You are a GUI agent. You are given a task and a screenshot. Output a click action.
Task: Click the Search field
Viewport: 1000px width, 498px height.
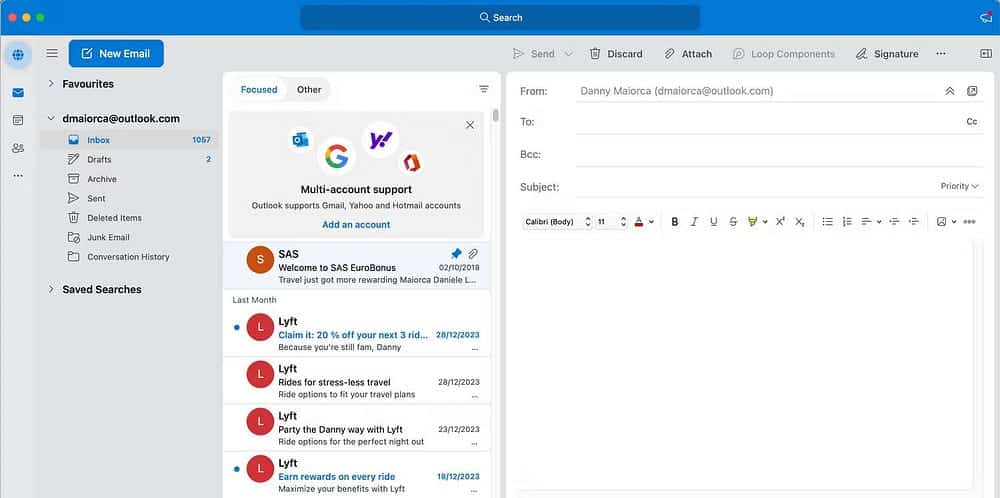[x=500, y=18]
